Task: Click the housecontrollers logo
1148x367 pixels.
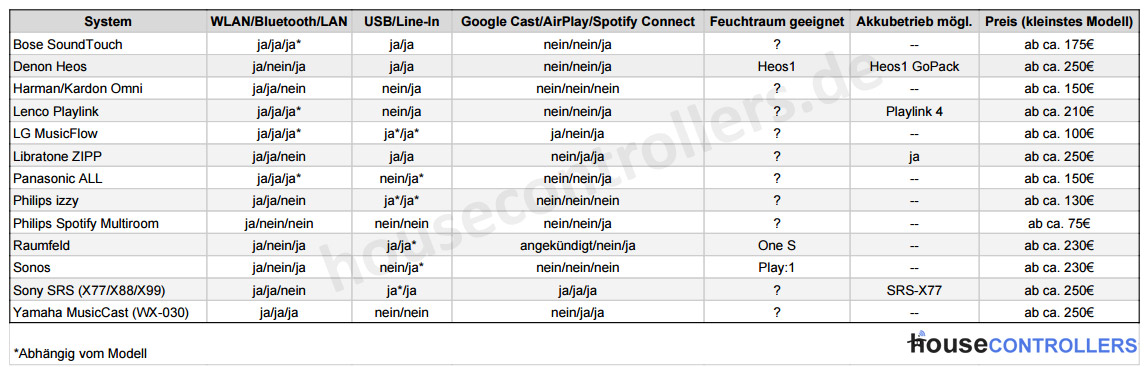Action: tap(1022, 344)
